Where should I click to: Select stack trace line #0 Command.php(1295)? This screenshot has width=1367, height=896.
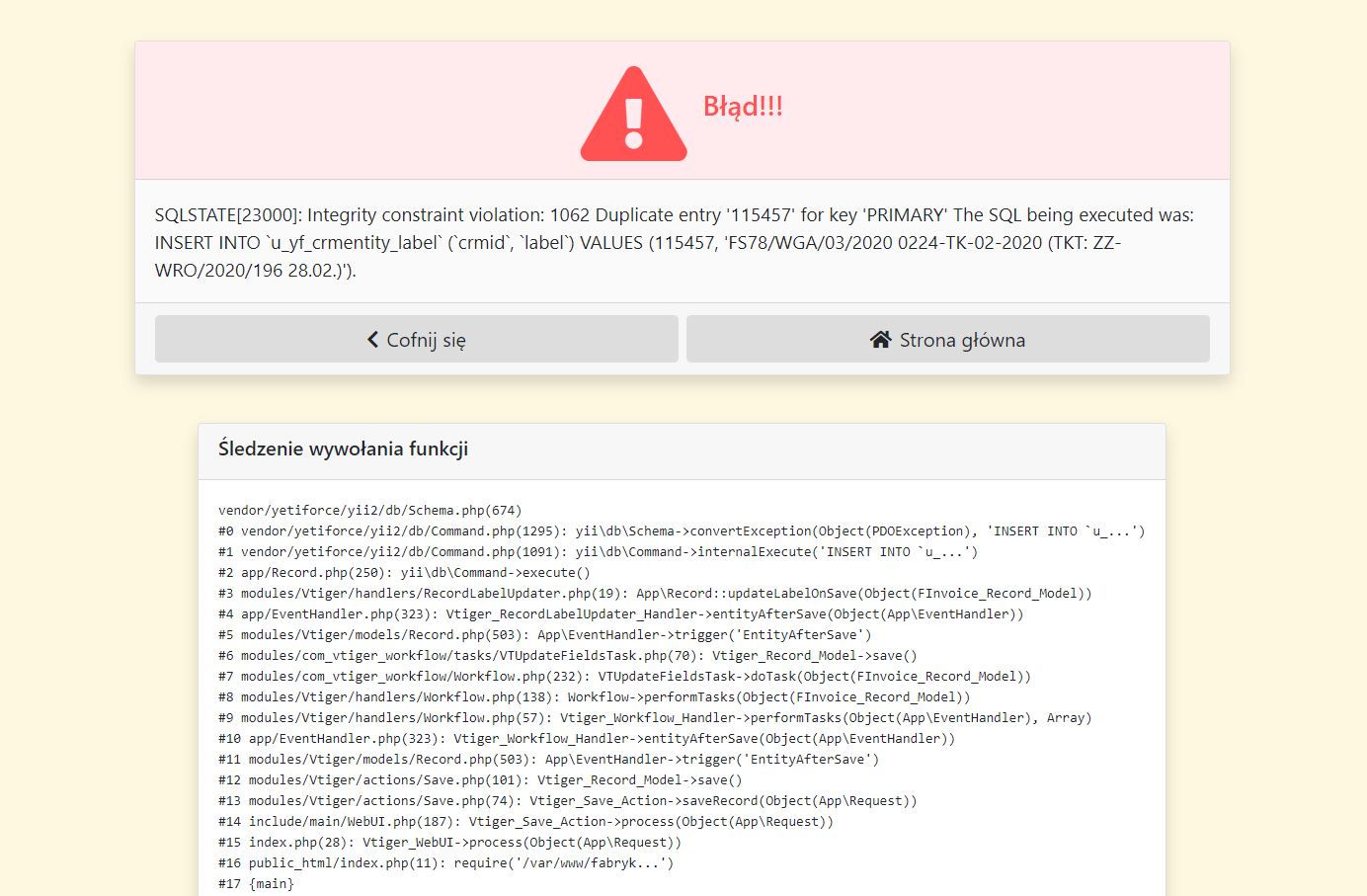coord(682,531)
